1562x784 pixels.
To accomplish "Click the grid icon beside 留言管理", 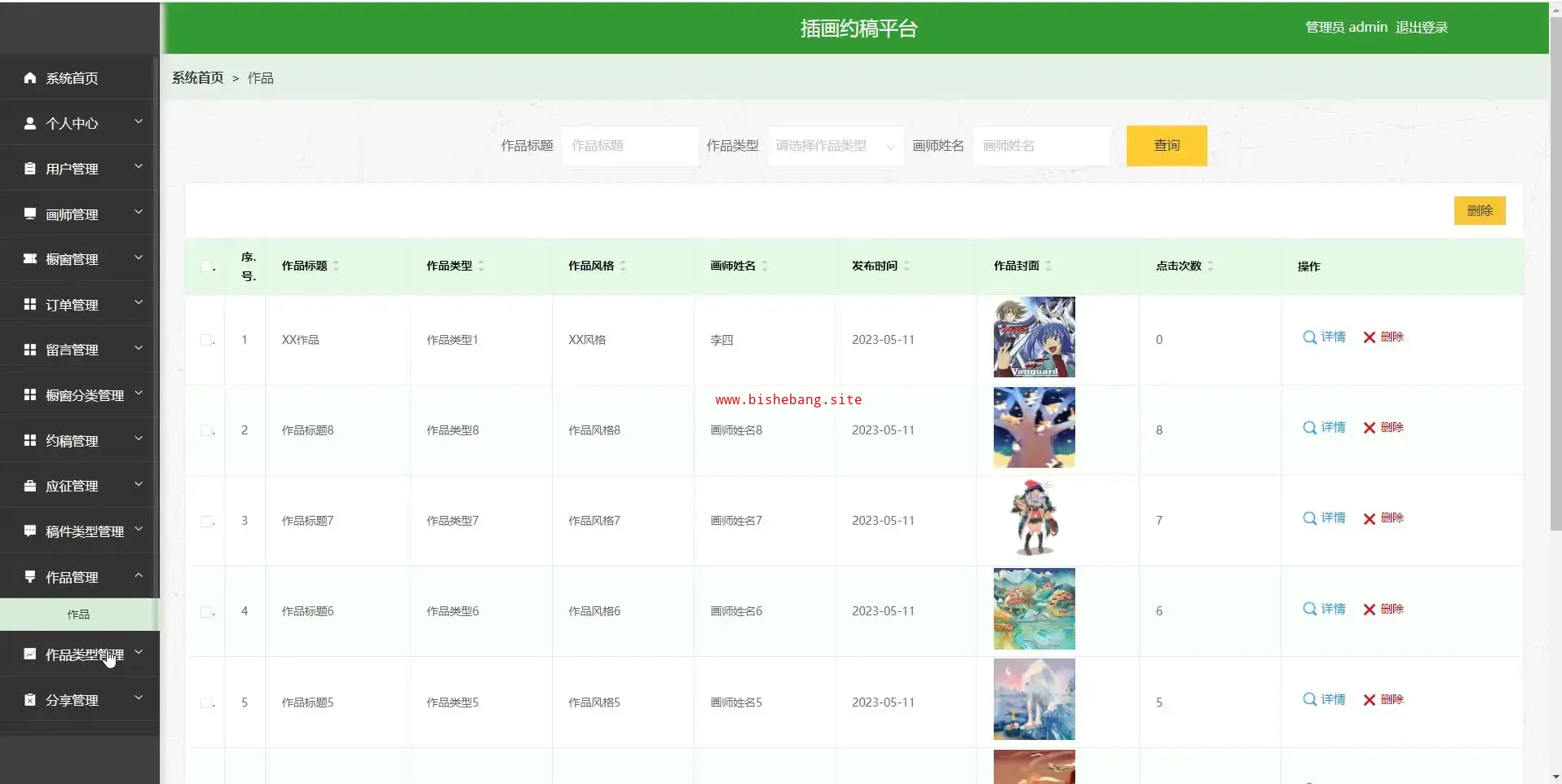I will (x=30, y=350).
